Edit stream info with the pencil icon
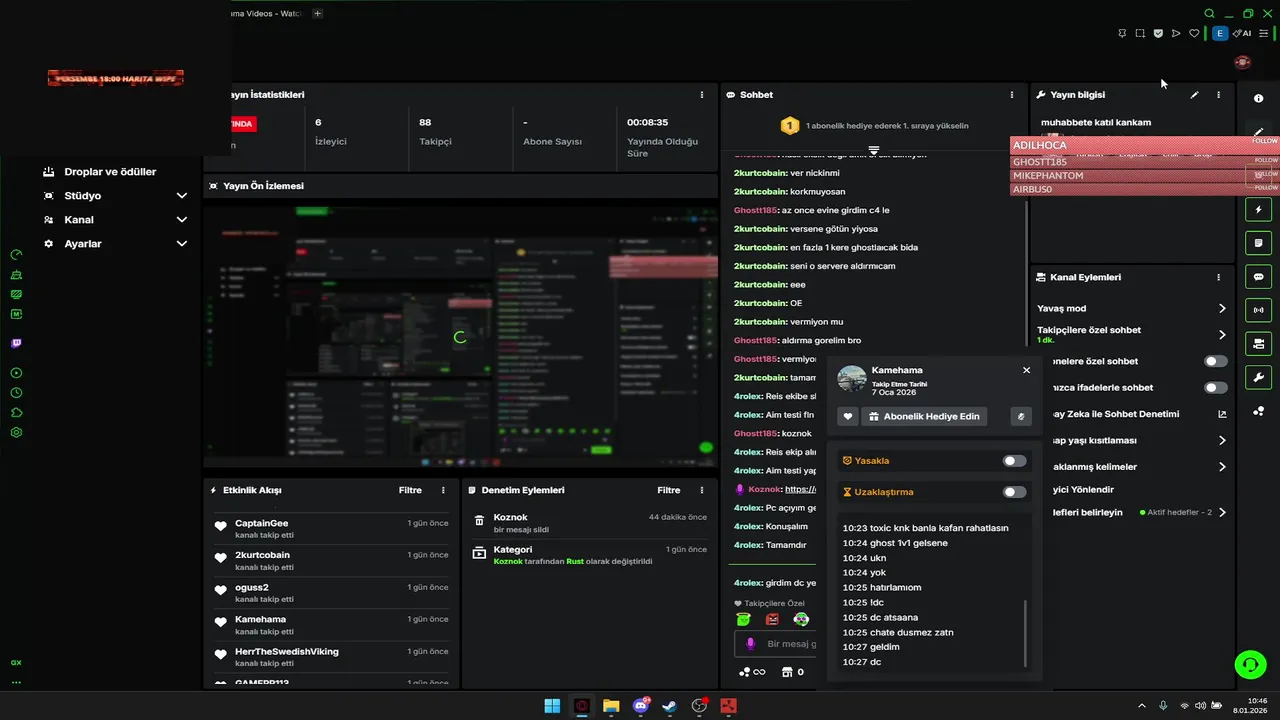Image resolution: width=1280 pixels, height=720 pixels. pyautogui.click(x=1194, y=95)
